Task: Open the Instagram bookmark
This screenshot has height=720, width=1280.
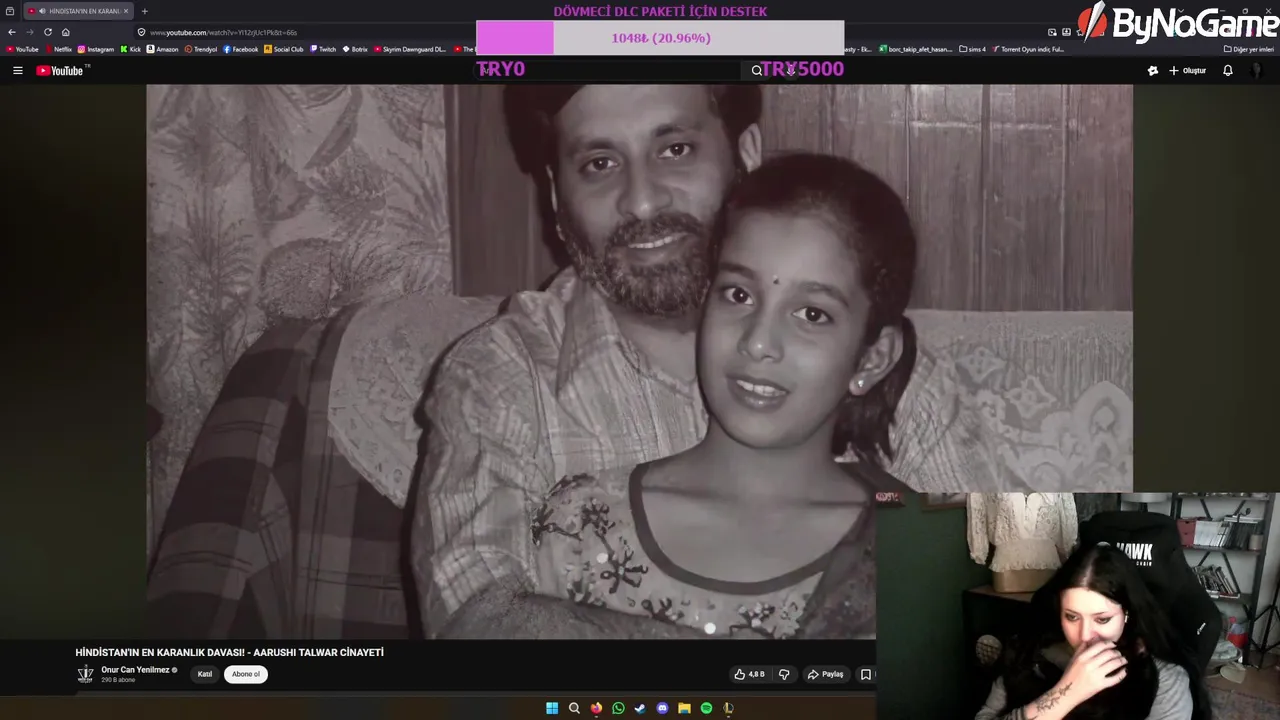Action: point(96,49)
